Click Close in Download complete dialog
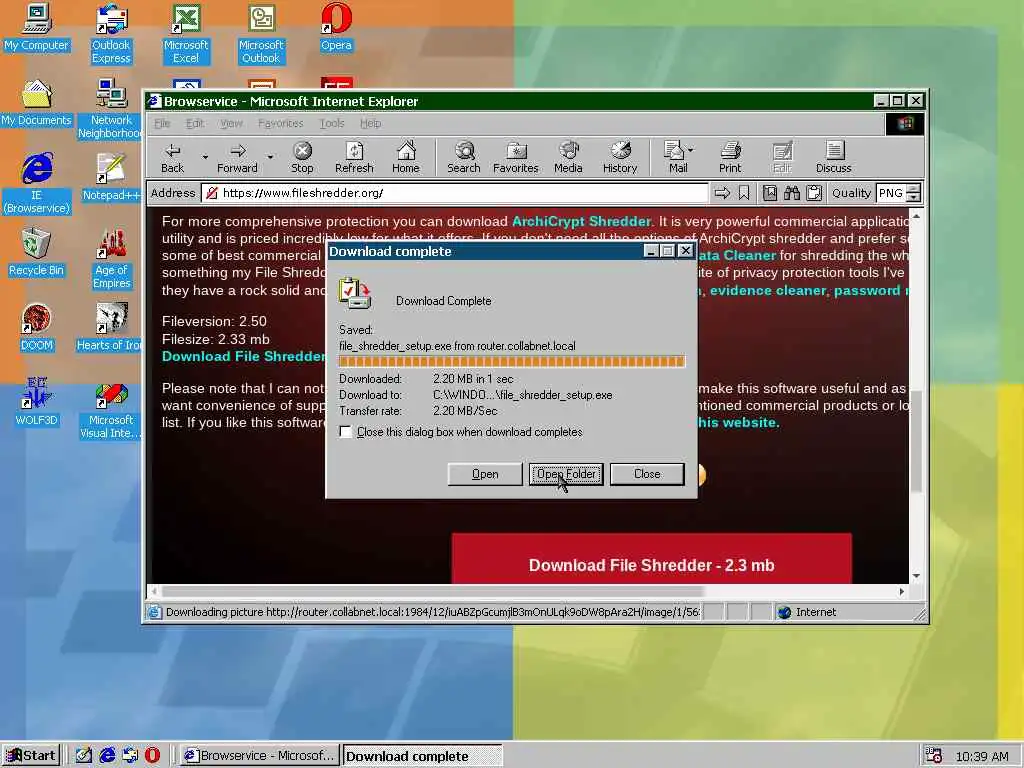1024x768 pixels. pos(647,474)
